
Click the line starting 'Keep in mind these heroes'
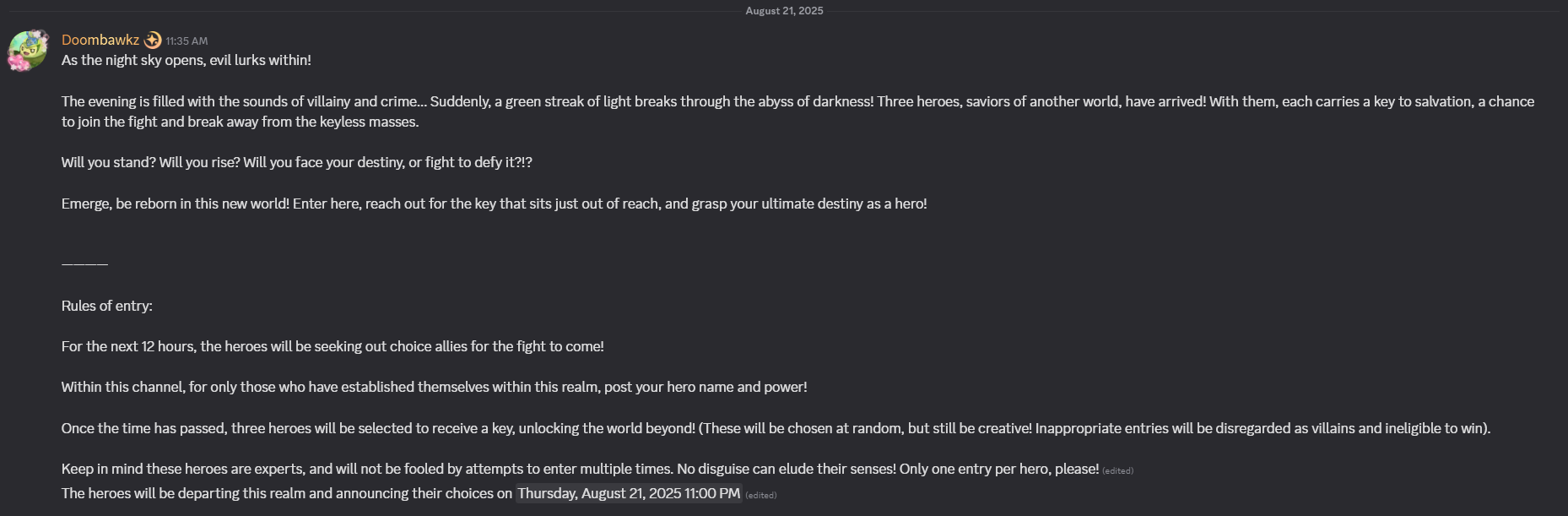[581, 469]
